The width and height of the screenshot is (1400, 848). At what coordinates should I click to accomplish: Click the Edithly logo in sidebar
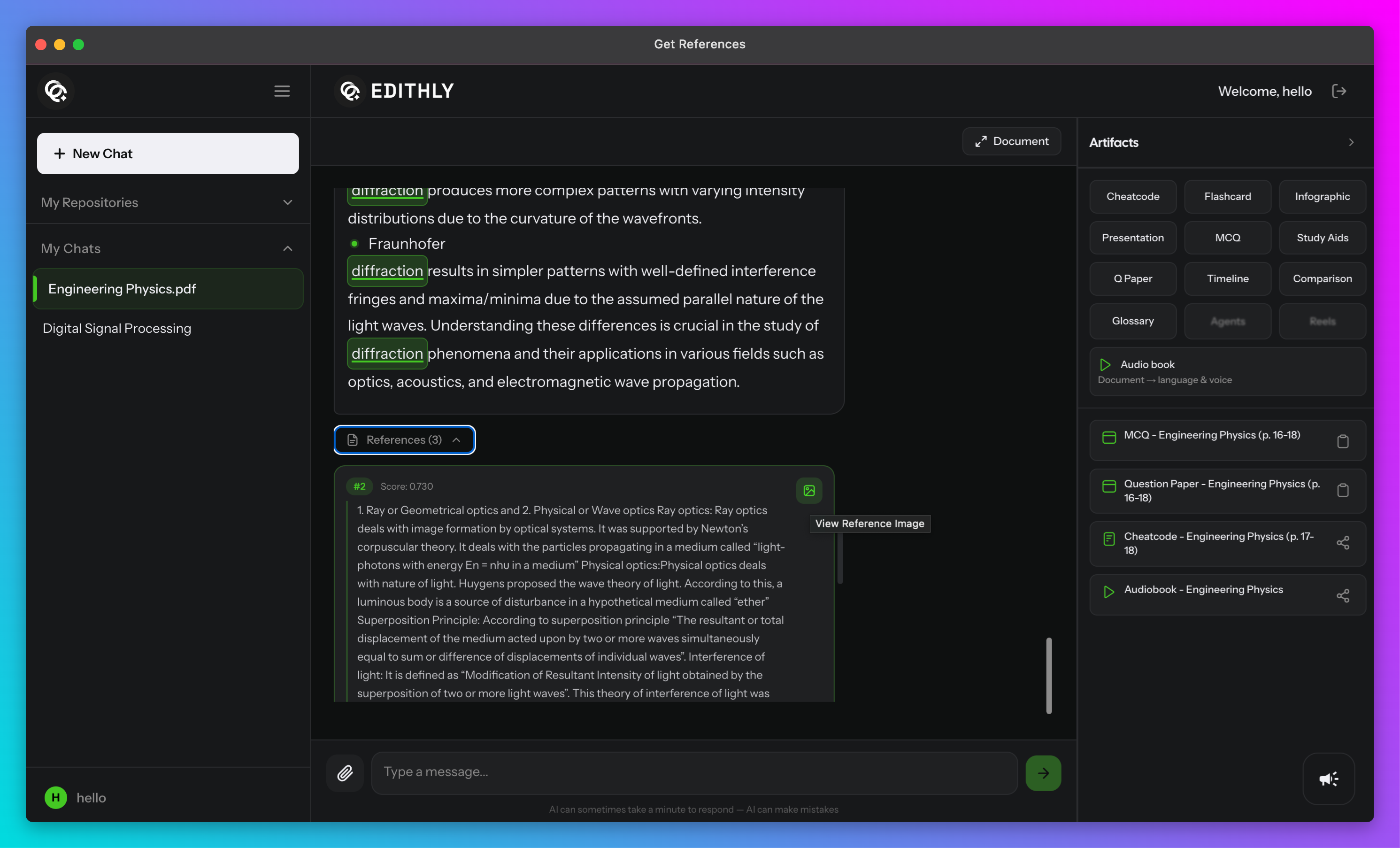pyautogui.click(x=56, y=91)
